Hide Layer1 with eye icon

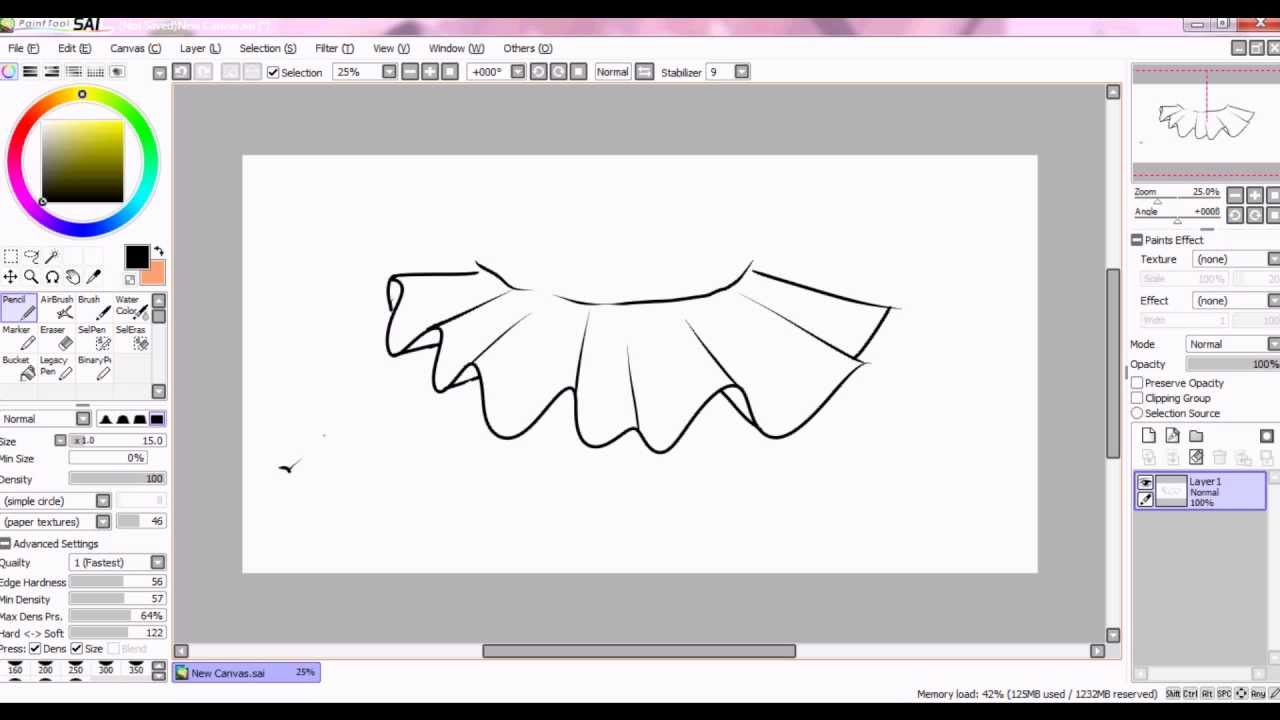tap(1146, 483)
